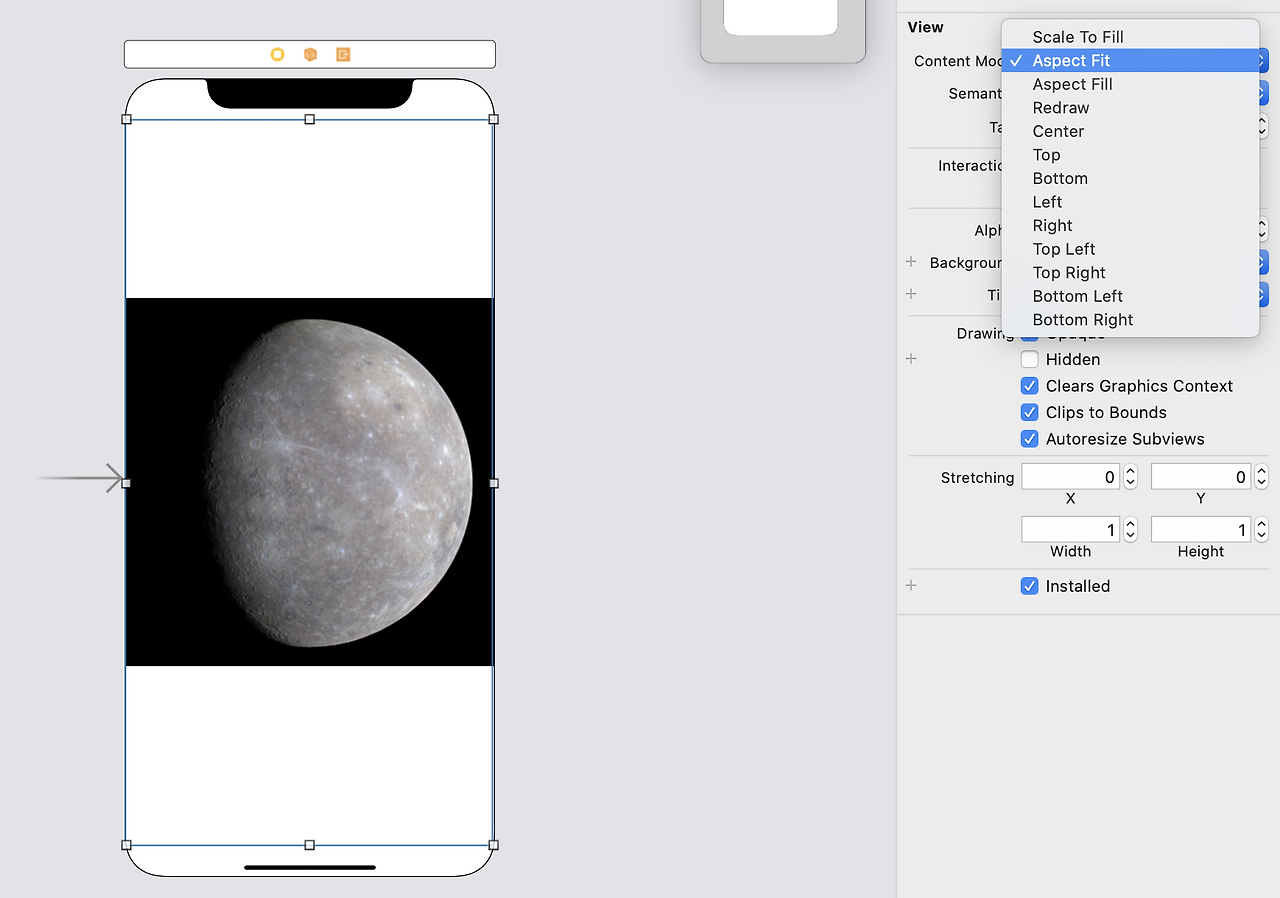The image size is (1280, 898).
Task: Click the yellow View Controller icon
Action: coord(278,54)
